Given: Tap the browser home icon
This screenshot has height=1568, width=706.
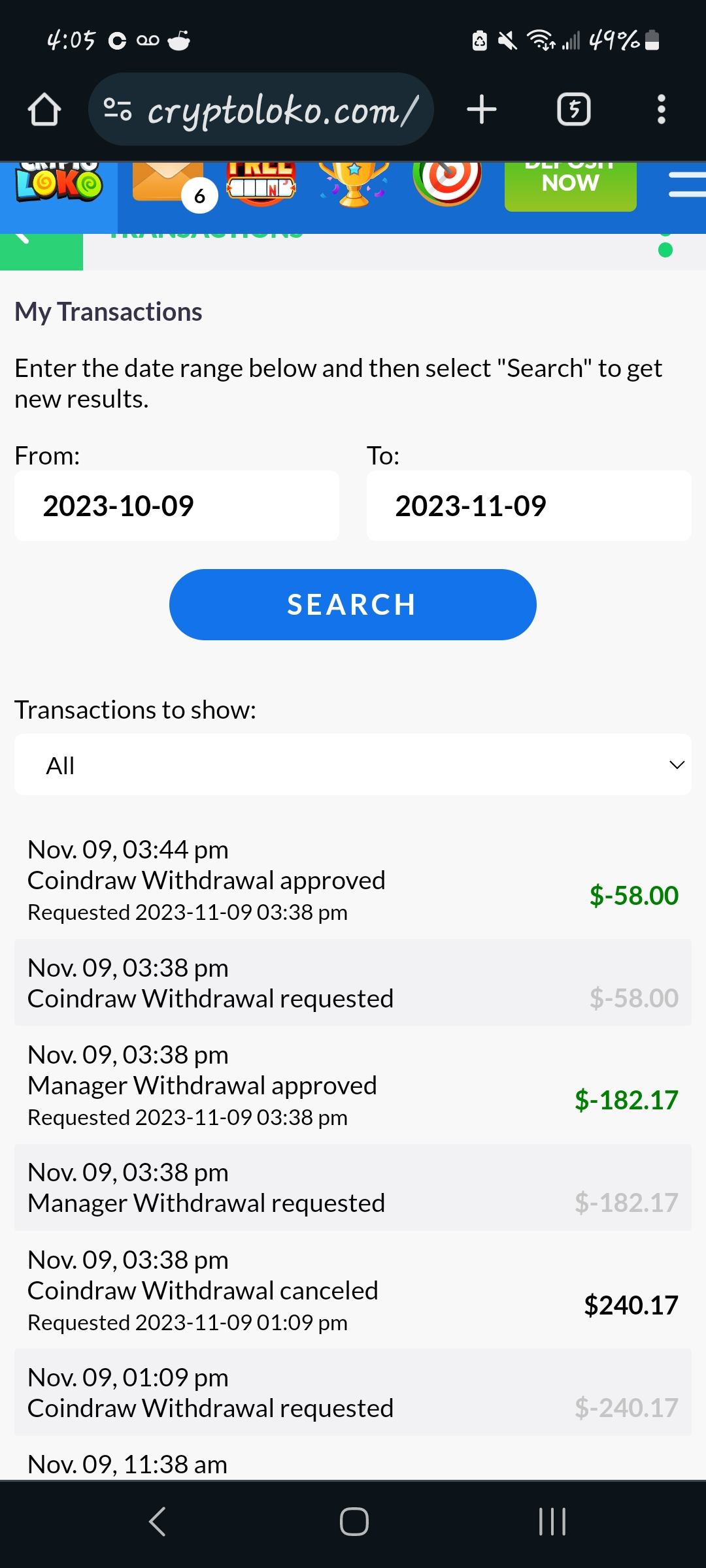Looking at the screenshot, I should tap(44, 109).
